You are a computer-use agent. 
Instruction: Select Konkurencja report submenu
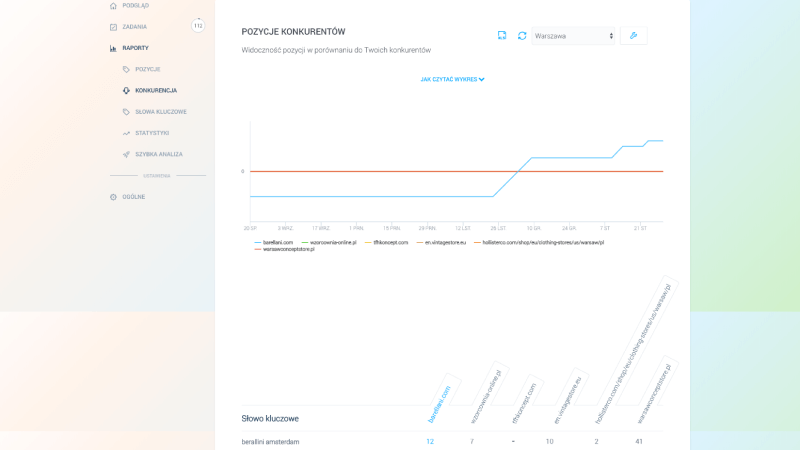(x=156, y=90)
